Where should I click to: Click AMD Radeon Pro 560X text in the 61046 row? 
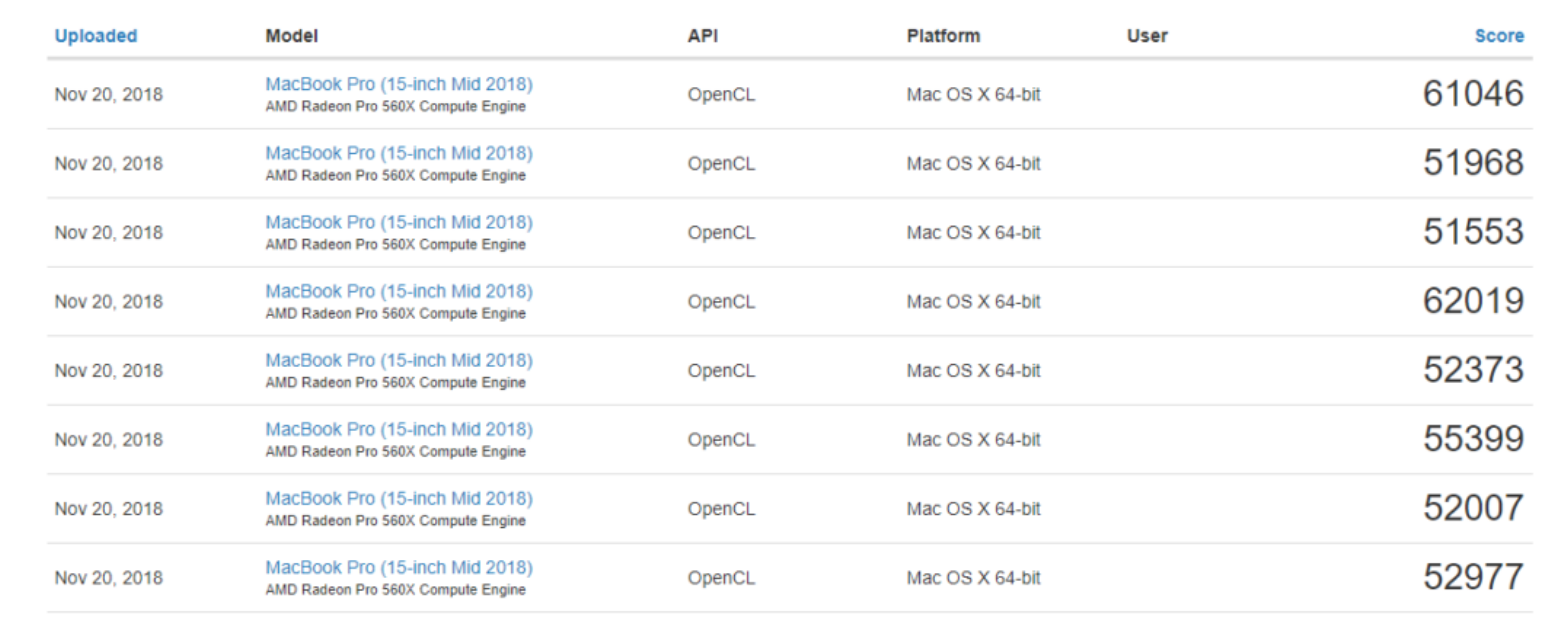click(x=395, y=107)
